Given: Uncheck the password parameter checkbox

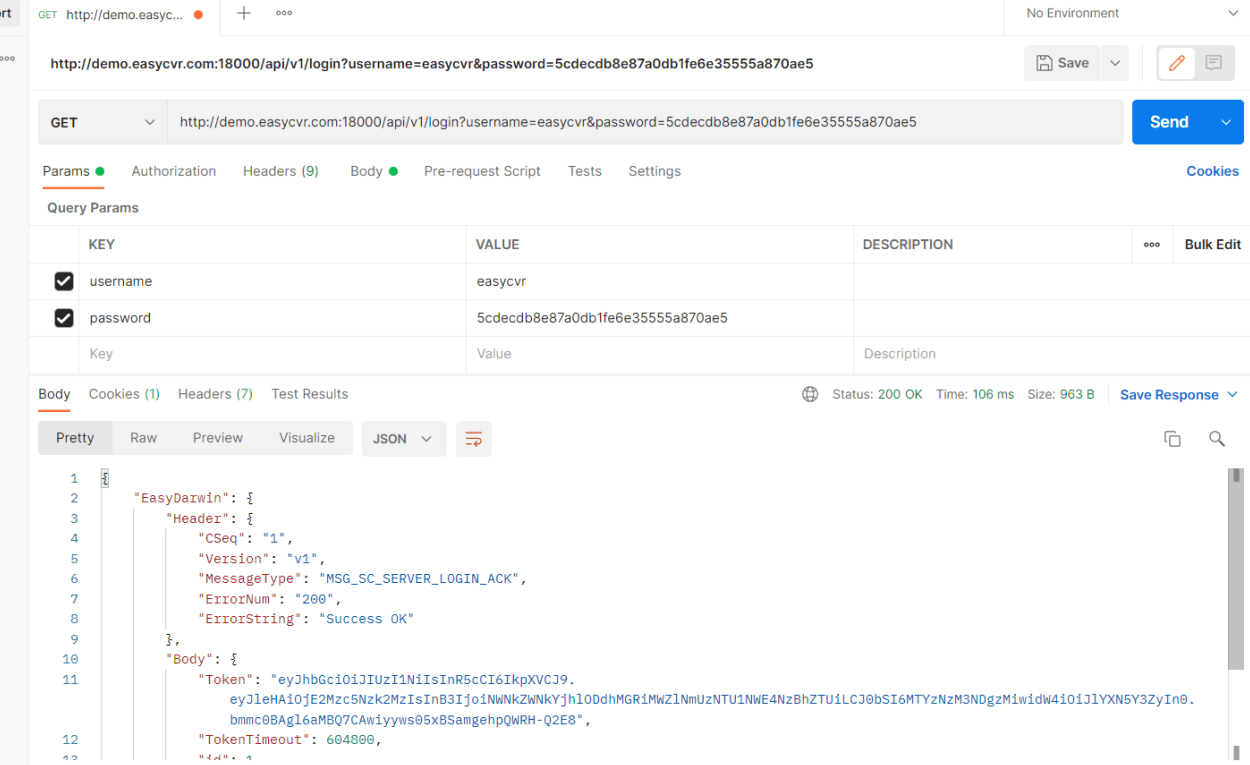Looking at the screenshot, I should [x=64, y=318].
